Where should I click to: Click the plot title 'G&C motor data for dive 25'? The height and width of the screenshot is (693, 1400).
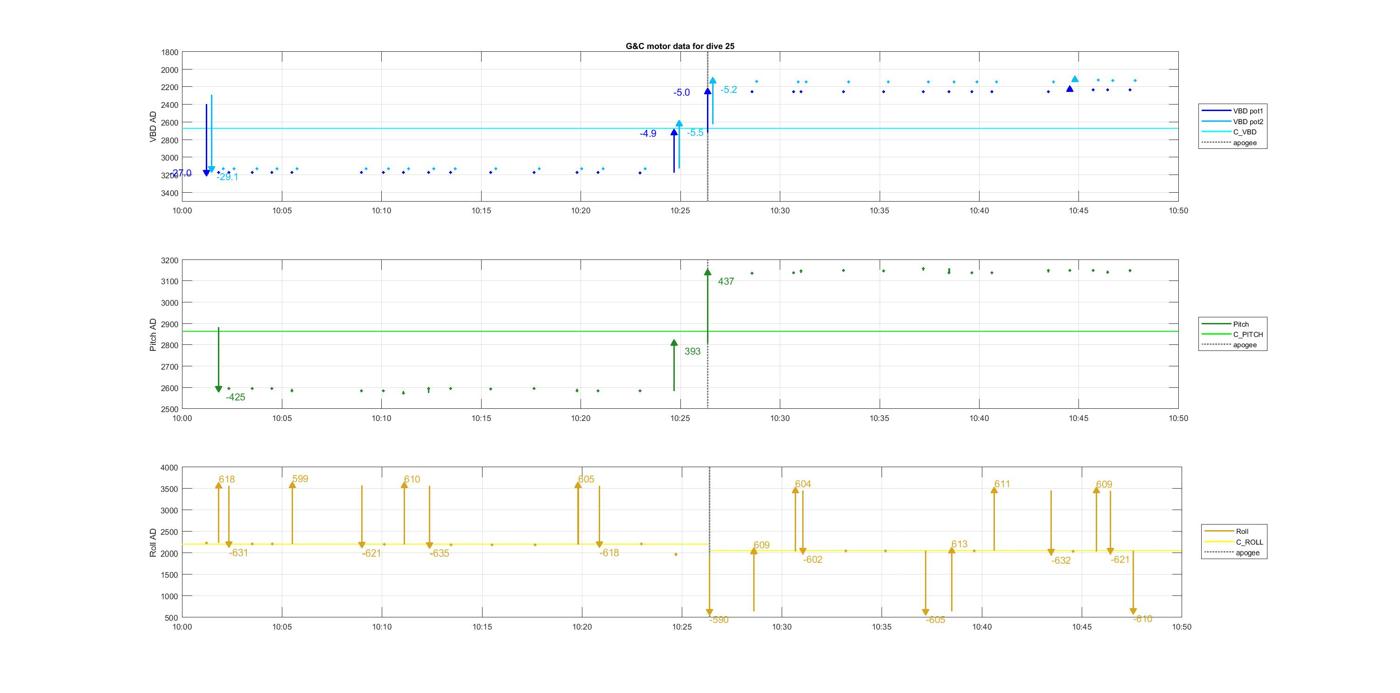pos(680,46)
